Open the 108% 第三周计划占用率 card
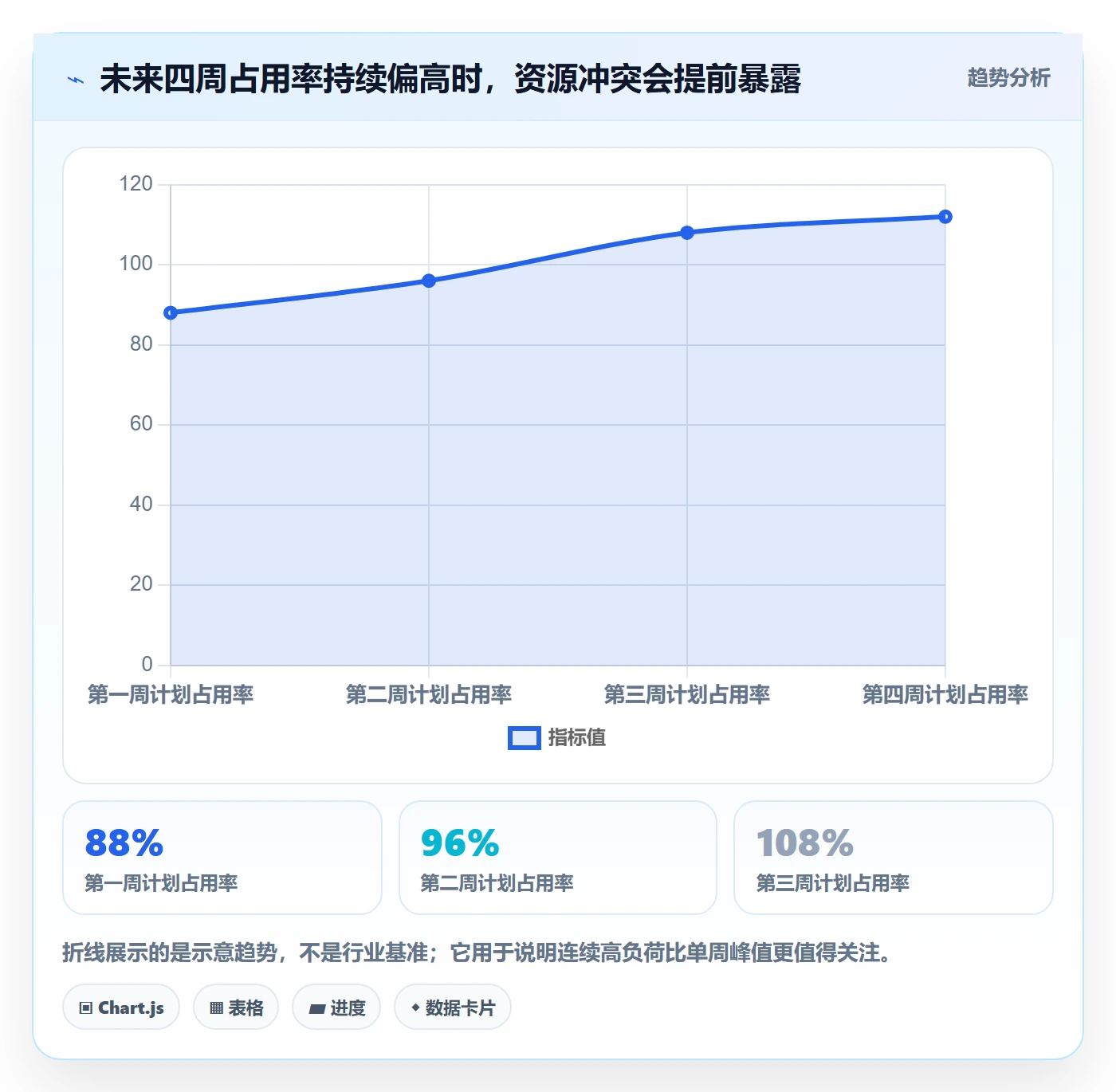 [x=894, y=858]
